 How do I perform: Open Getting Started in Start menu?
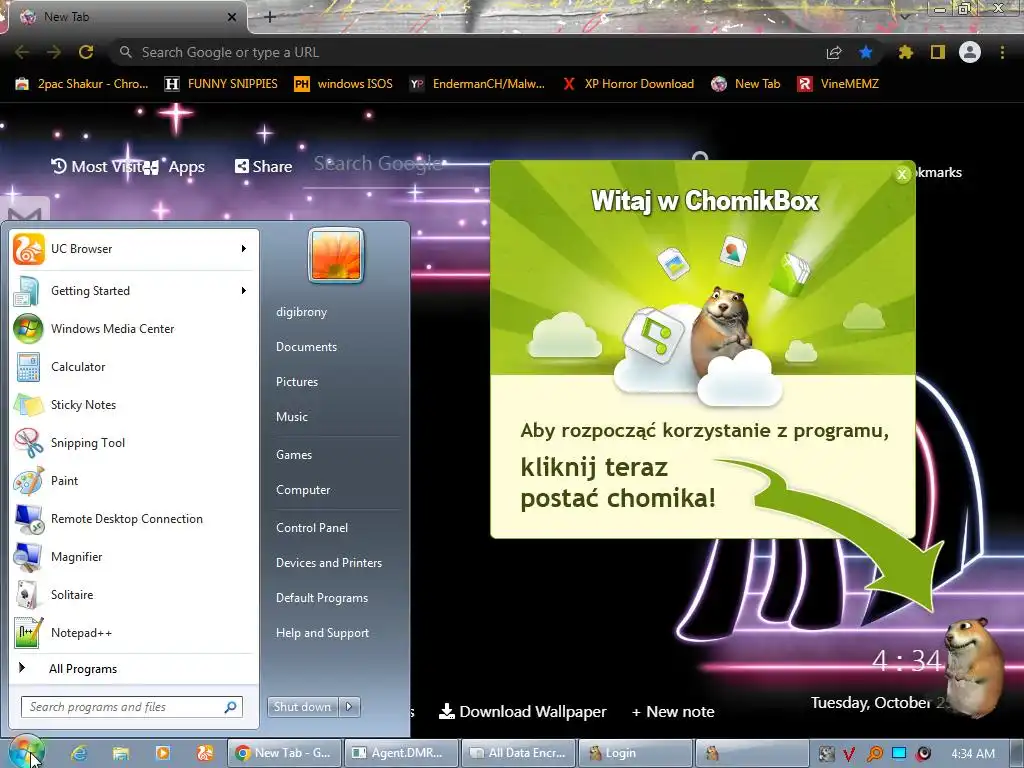[x=133, y=291]
